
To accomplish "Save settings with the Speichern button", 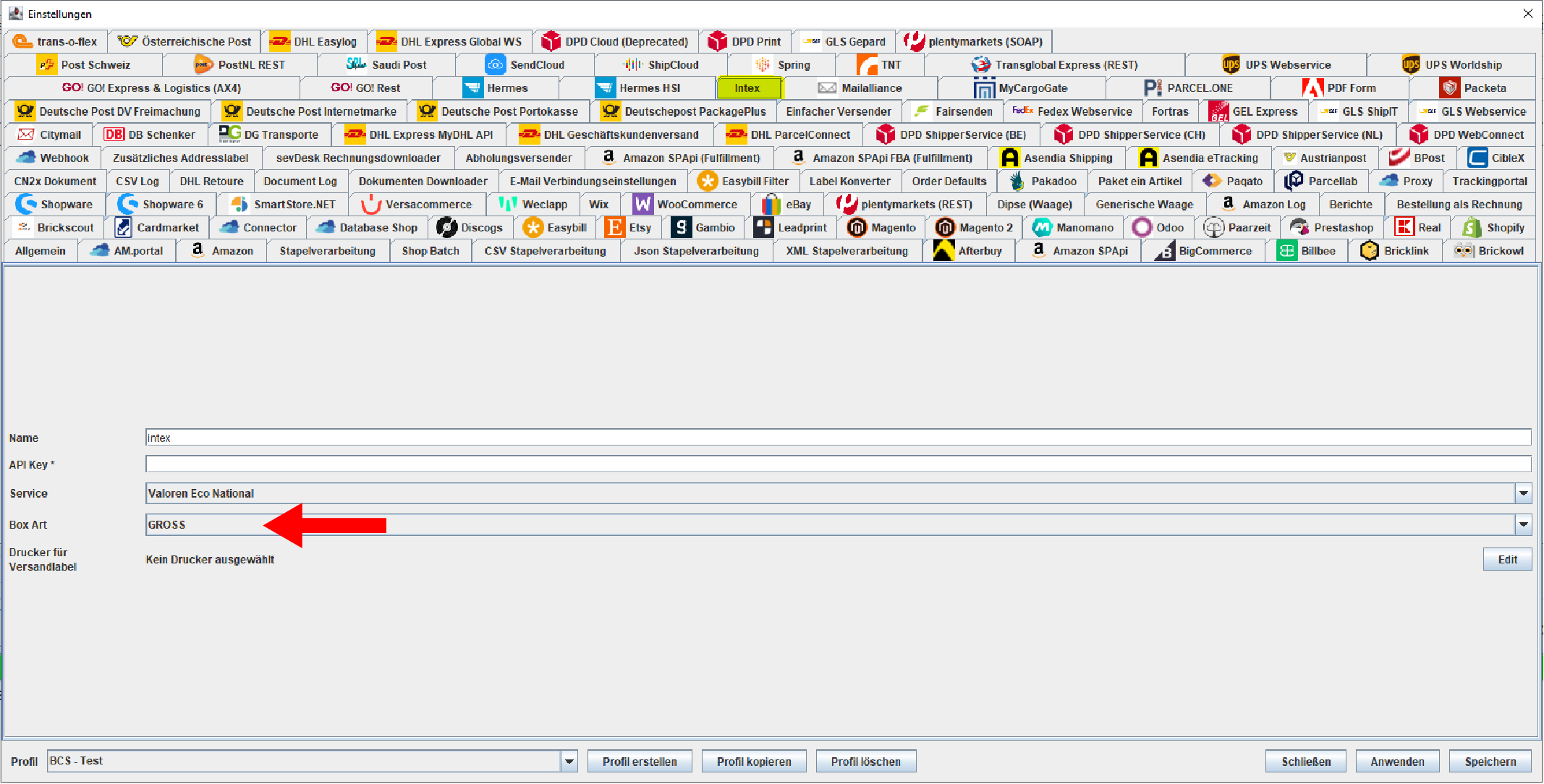I will (1490, 762).
